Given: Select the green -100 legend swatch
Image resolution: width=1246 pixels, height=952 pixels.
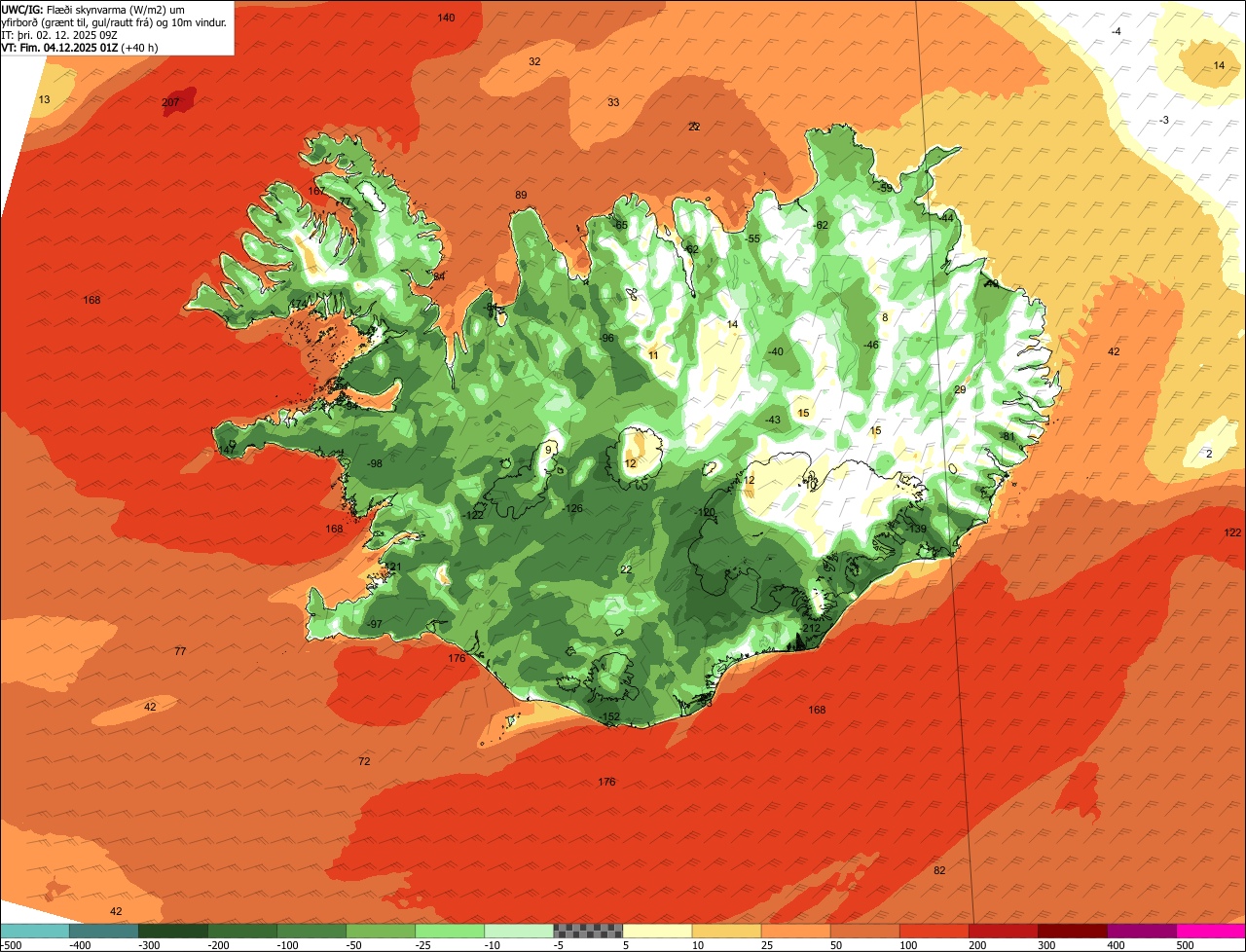Looking at the screenshot, I should point(311,931).
